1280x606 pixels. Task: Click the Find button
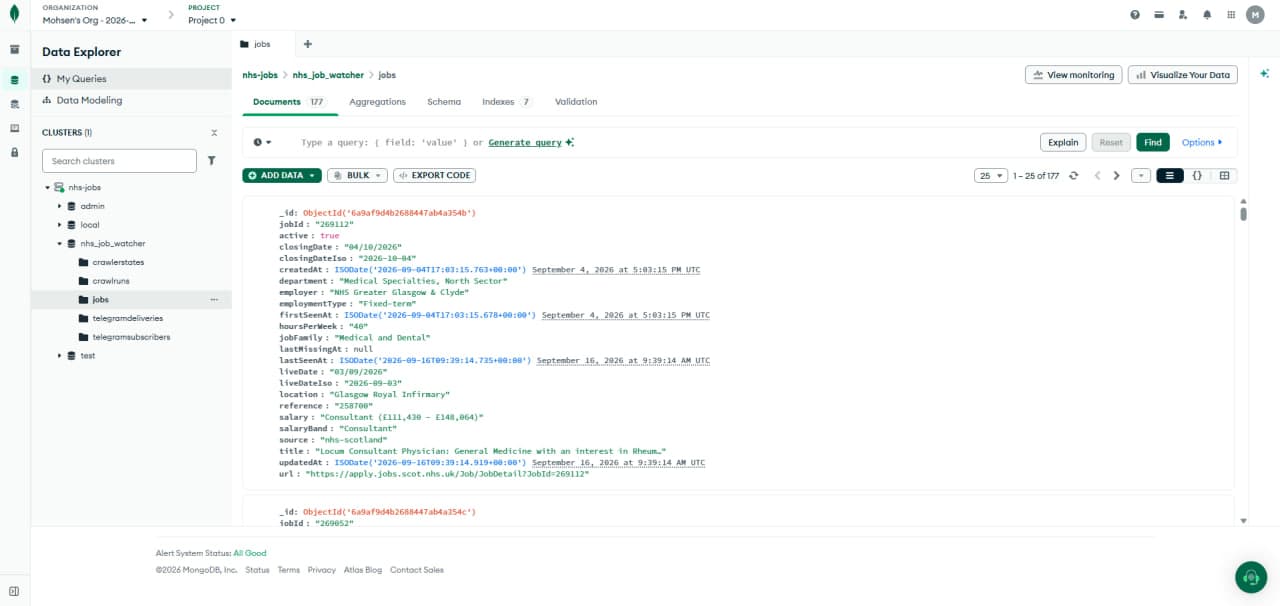point(1153,143)
